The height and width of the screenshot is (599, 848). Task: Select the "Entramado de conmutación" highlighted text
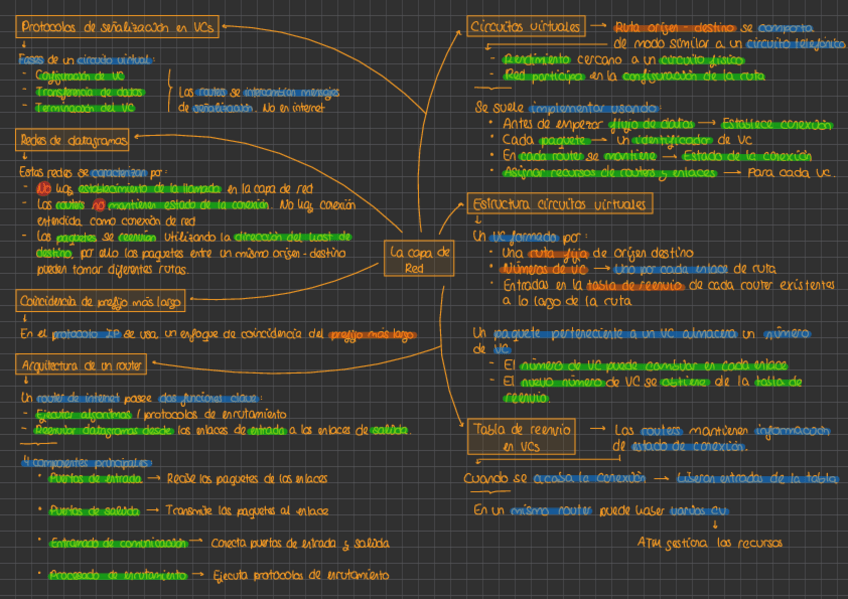pos(117,543)
